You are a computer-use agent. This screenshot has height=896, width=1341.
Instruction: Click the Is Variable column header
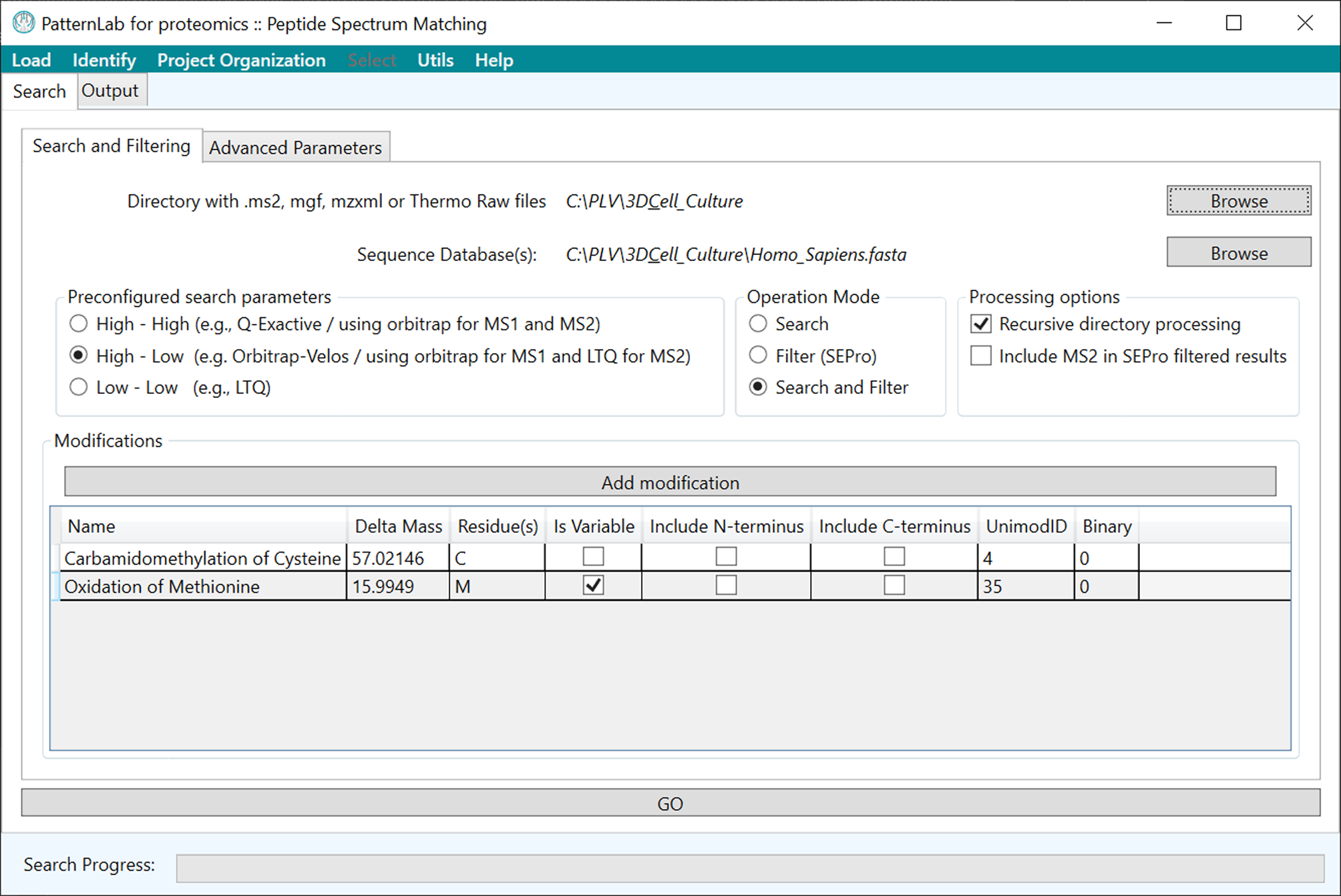[x=594, y=526]
